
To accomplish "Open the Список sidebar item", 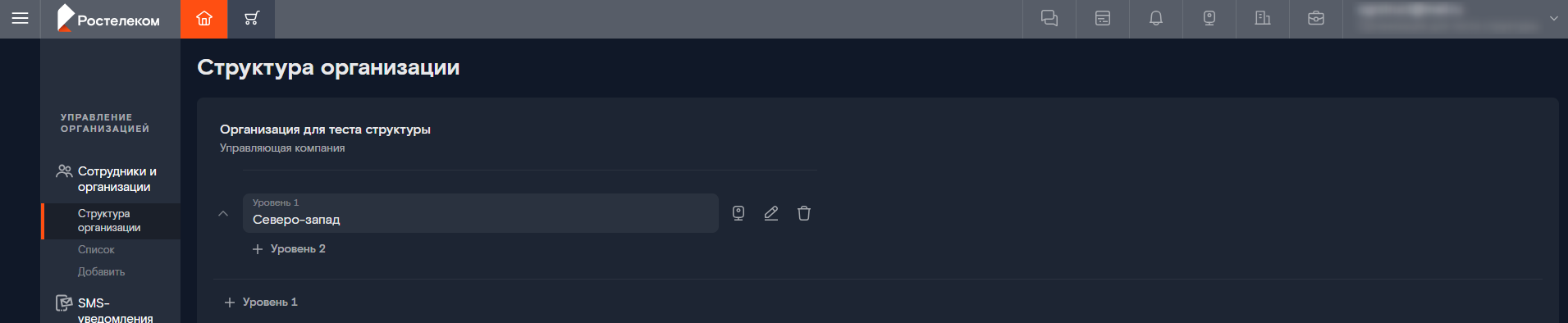I will pos(96,249).
